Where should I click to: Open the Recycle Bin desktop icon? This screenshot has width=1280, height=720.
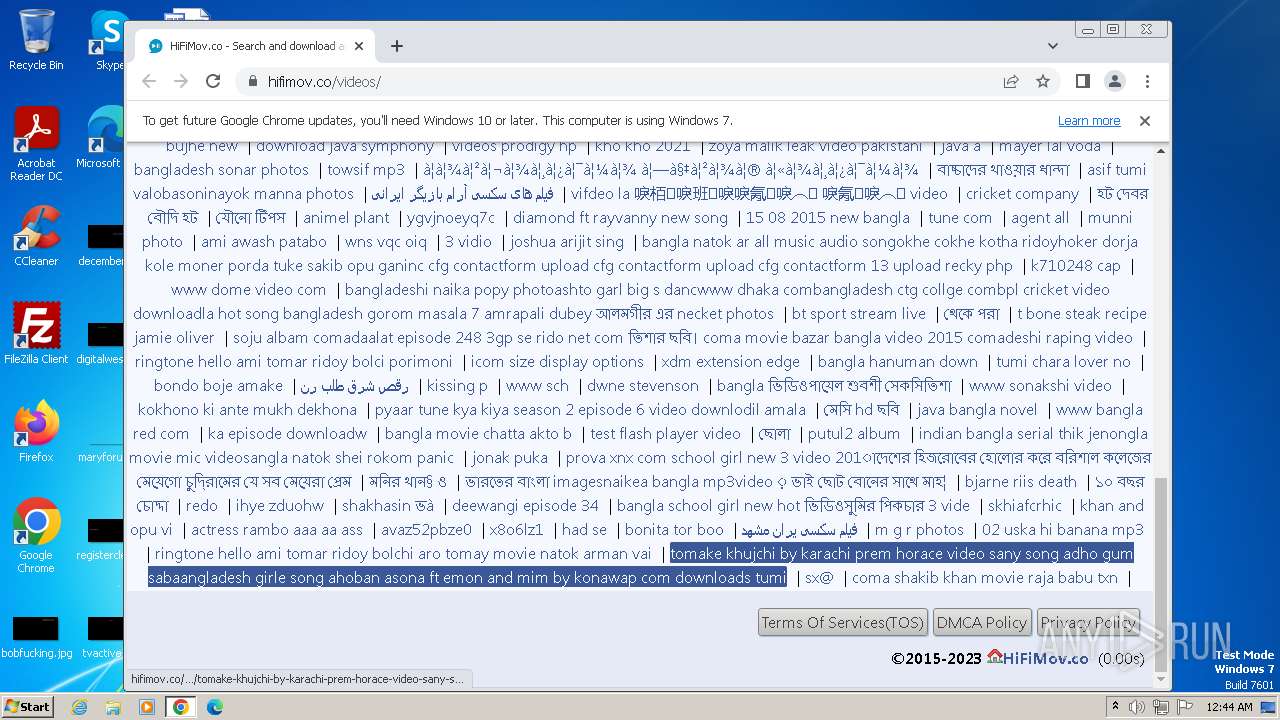coord(36,40)
